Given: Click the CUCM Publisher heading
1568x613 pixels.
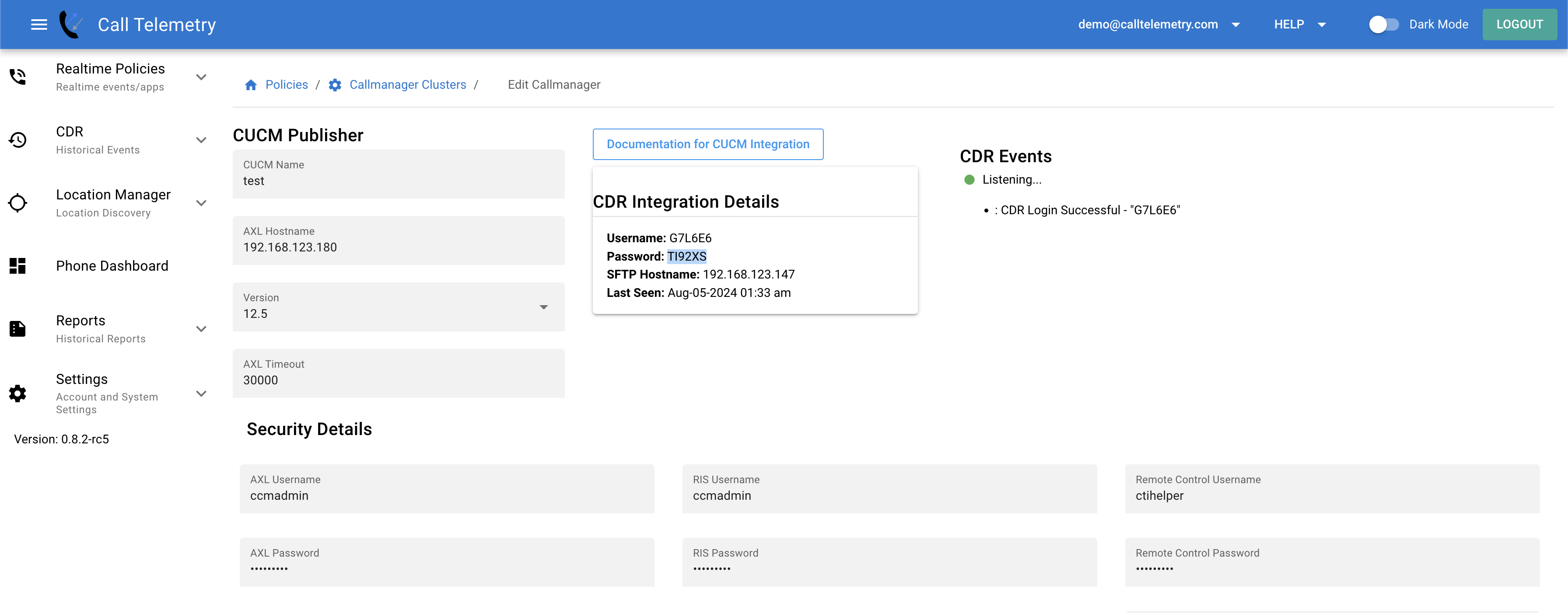Looking at the screenshot, I should pos(297,135).
